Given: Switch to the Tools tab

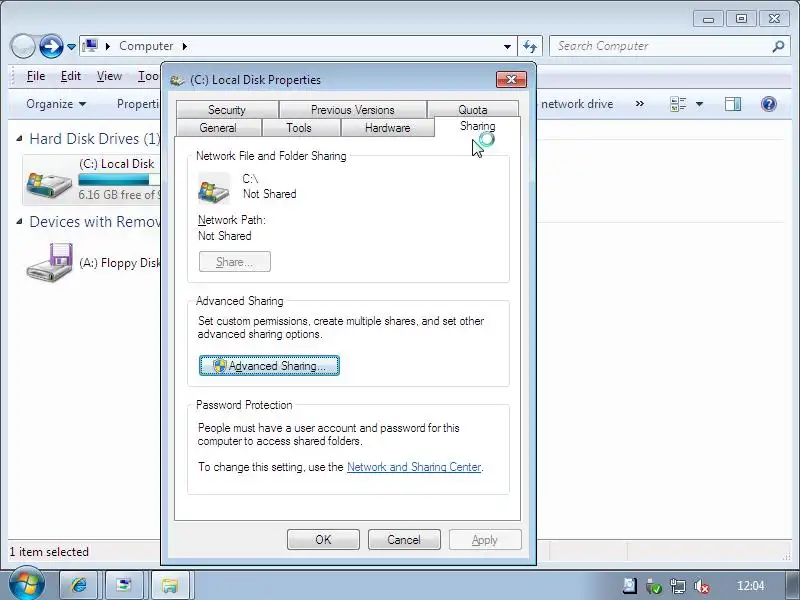Looking at the screenshot, I should tap(299, 128).
